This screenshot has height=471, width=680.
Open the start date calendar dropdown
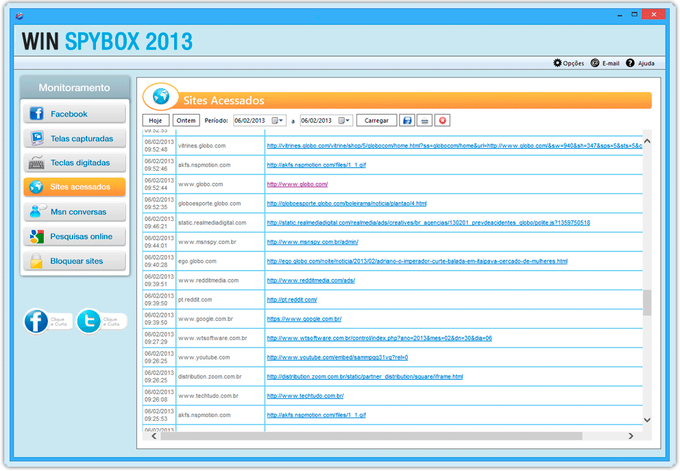[x=278, y=120]
